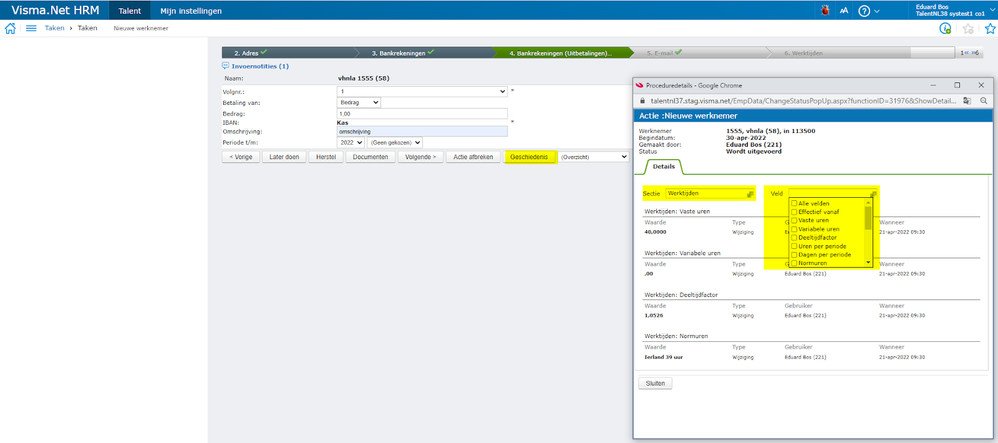
Task: Close the popup with Sluiten button
Action: tap(655, 383)
